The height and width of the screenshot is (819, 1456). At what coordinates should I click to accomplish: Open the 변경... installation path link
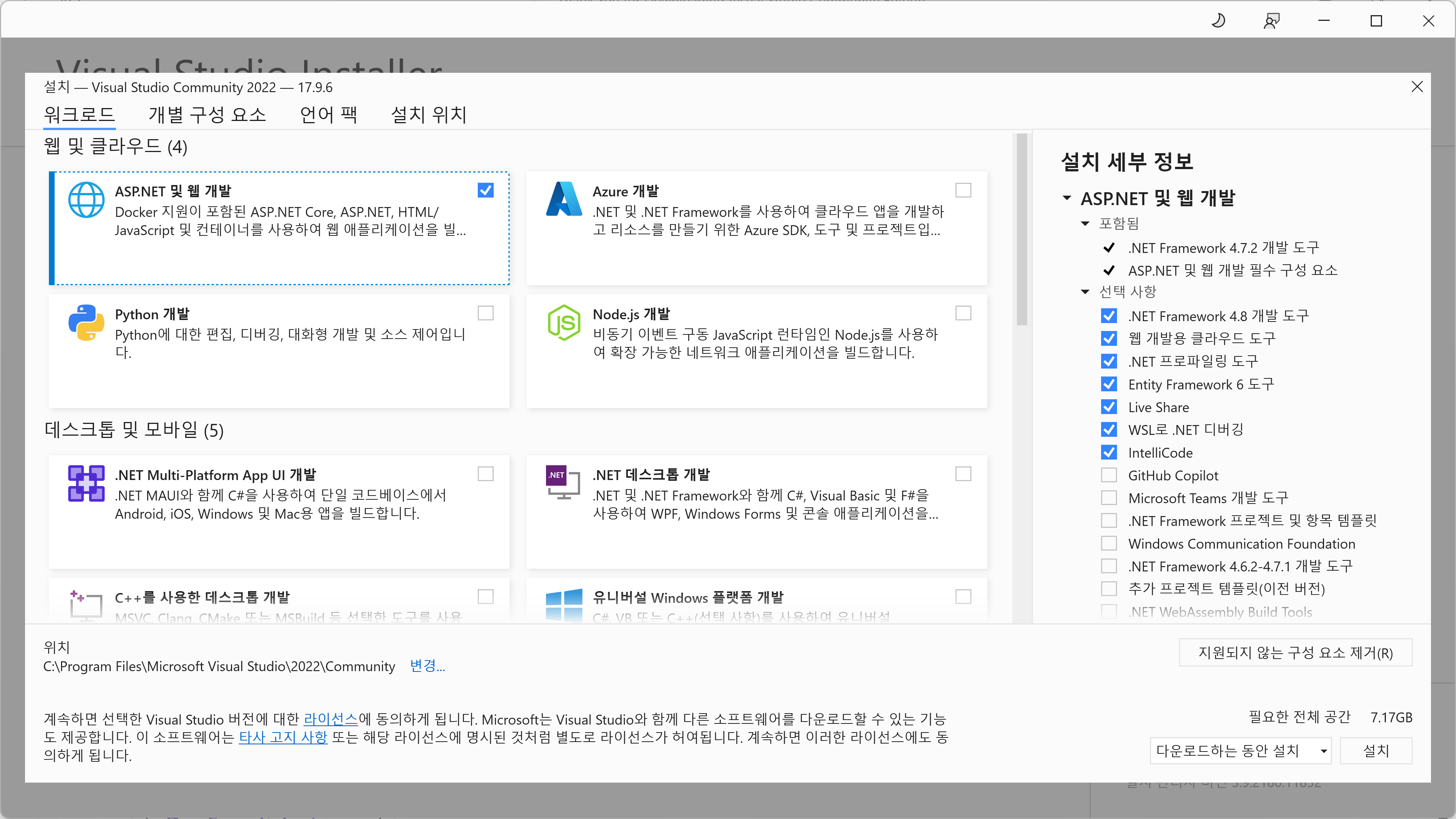[427, 667]
